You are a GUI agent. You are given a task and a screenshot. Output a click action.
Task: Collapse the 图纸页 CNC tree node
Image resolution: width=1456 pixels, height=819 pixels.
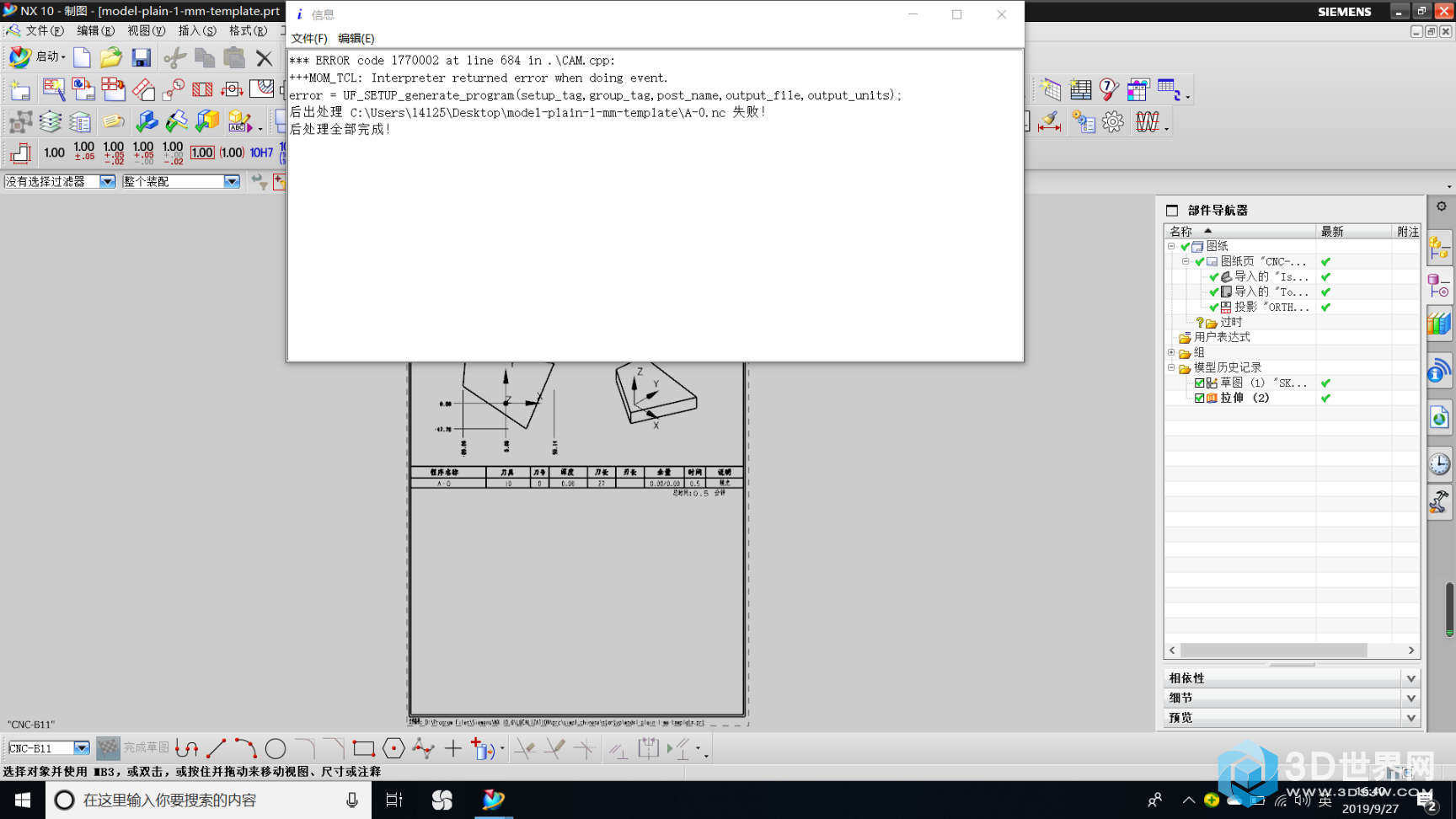coord(1186,262)
